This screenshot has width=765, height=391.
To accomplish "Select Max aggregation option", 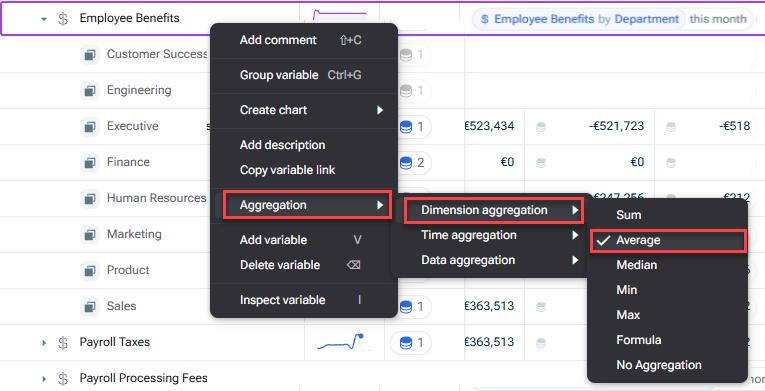I will [667, 315].
